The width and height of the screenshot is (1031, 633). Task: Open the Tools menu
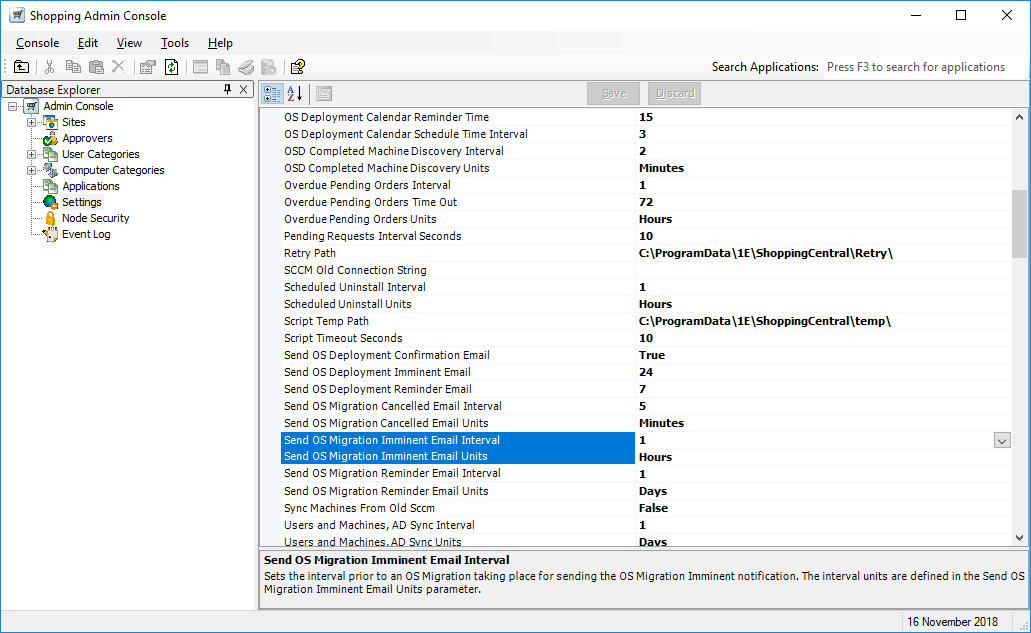tap(175, 43)
